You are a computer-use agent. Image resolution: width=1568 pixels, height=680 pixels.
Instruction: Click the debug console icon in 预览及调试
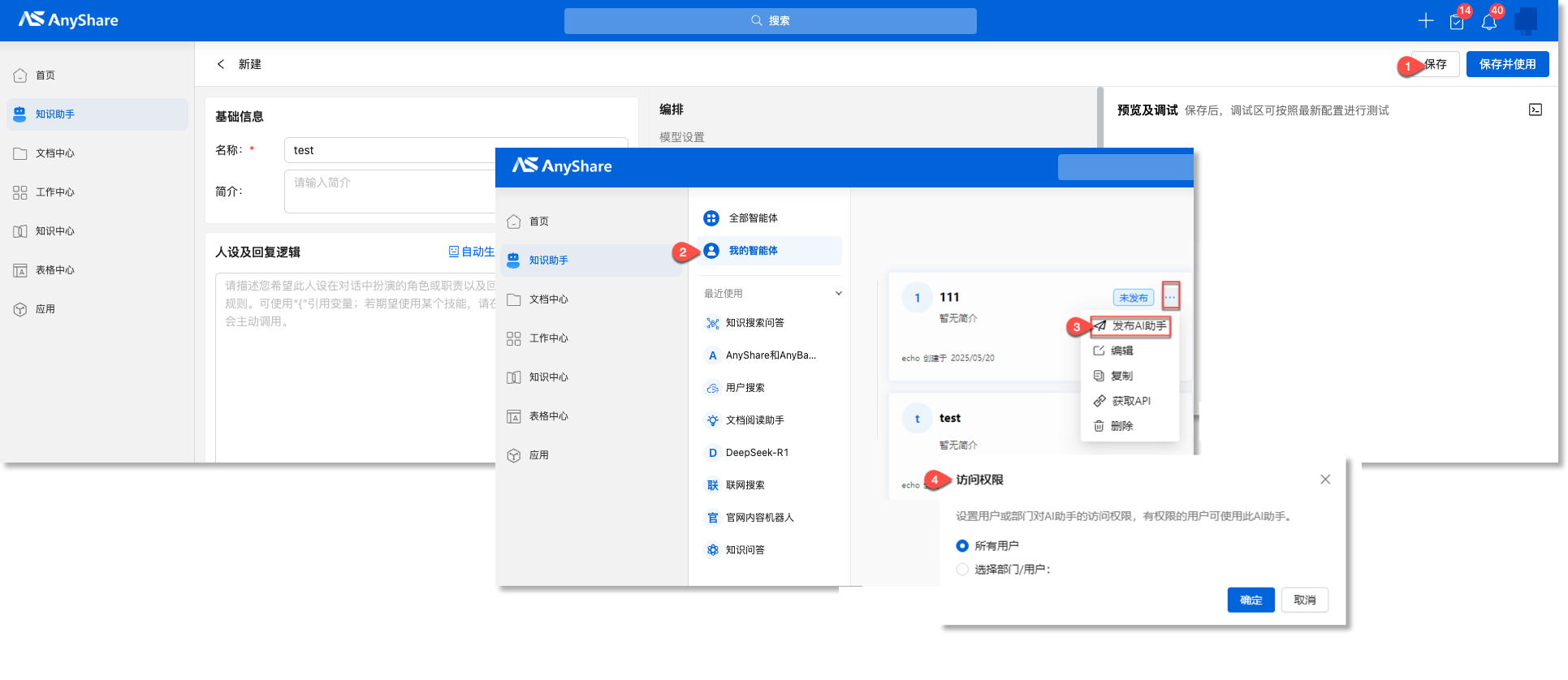point(1535,110)
